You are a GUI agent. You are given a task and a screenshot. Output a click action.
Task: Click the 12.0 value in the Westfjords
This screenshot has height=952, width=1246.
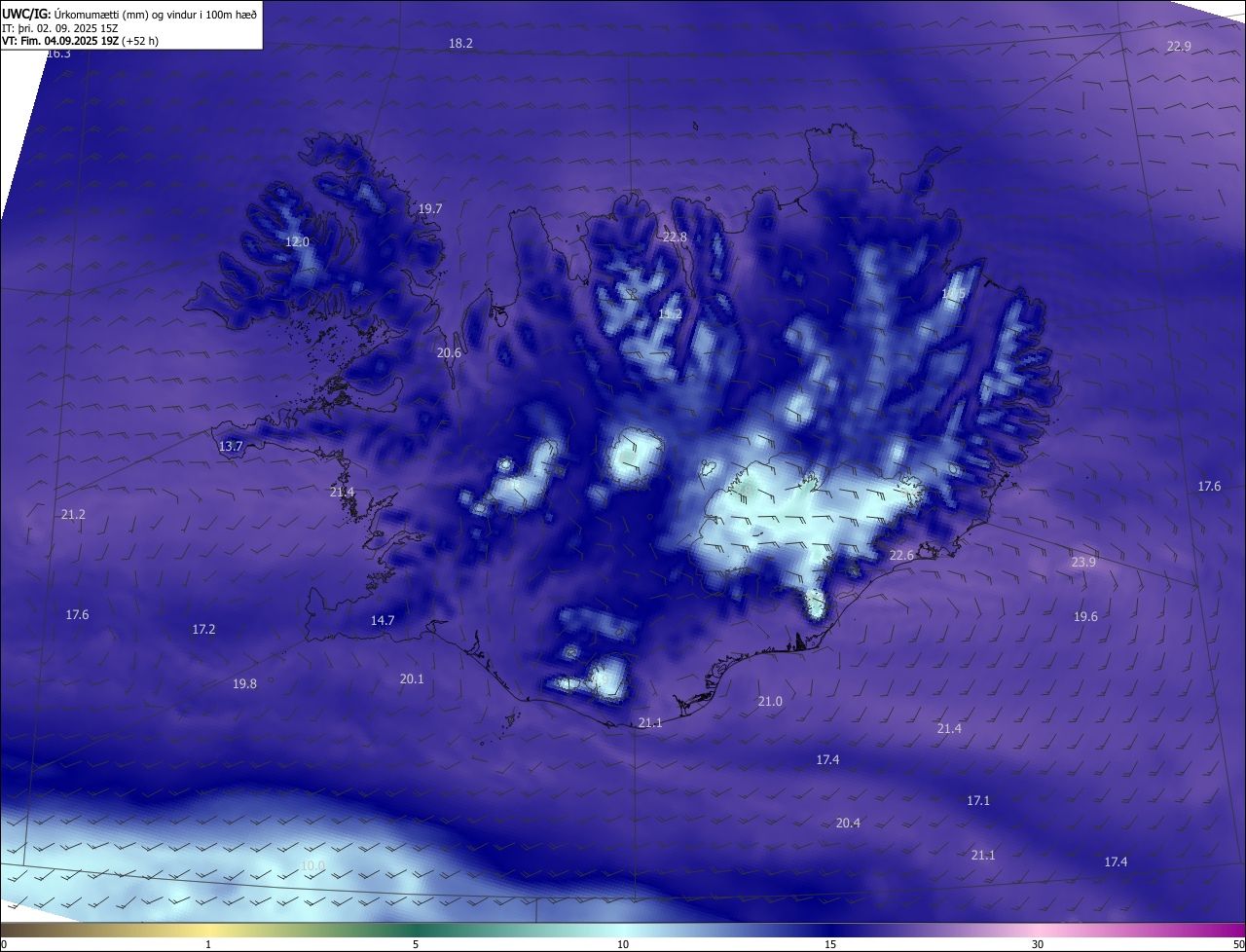(x=297, y=242)
